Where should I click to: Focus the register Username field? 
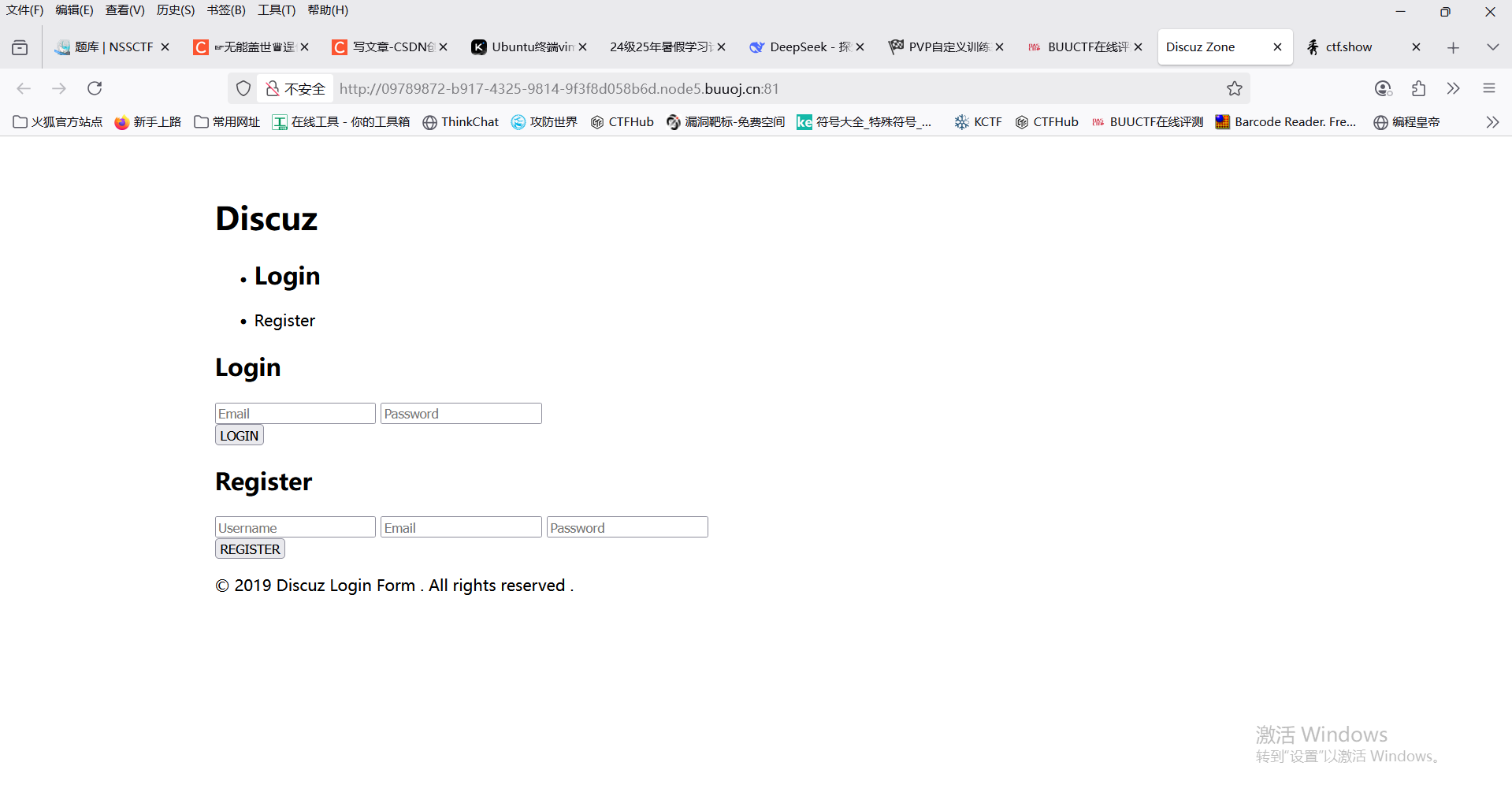[295, 527]
